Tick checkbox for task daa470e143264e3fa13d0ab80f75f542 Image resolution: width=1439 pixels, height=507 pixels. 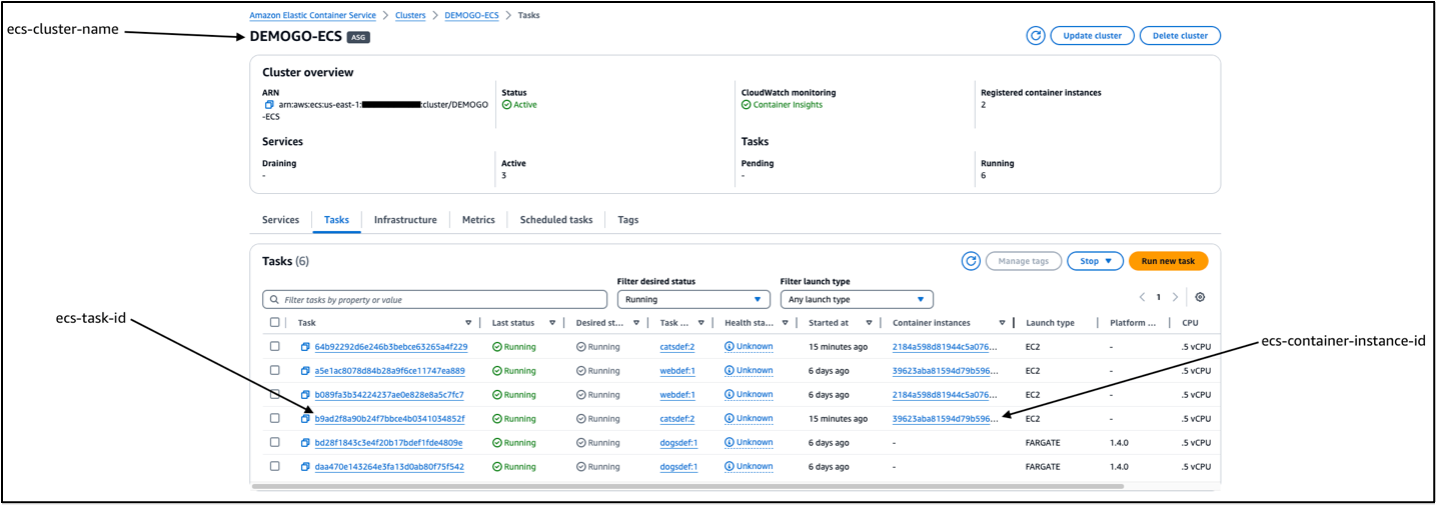[275, 466]
